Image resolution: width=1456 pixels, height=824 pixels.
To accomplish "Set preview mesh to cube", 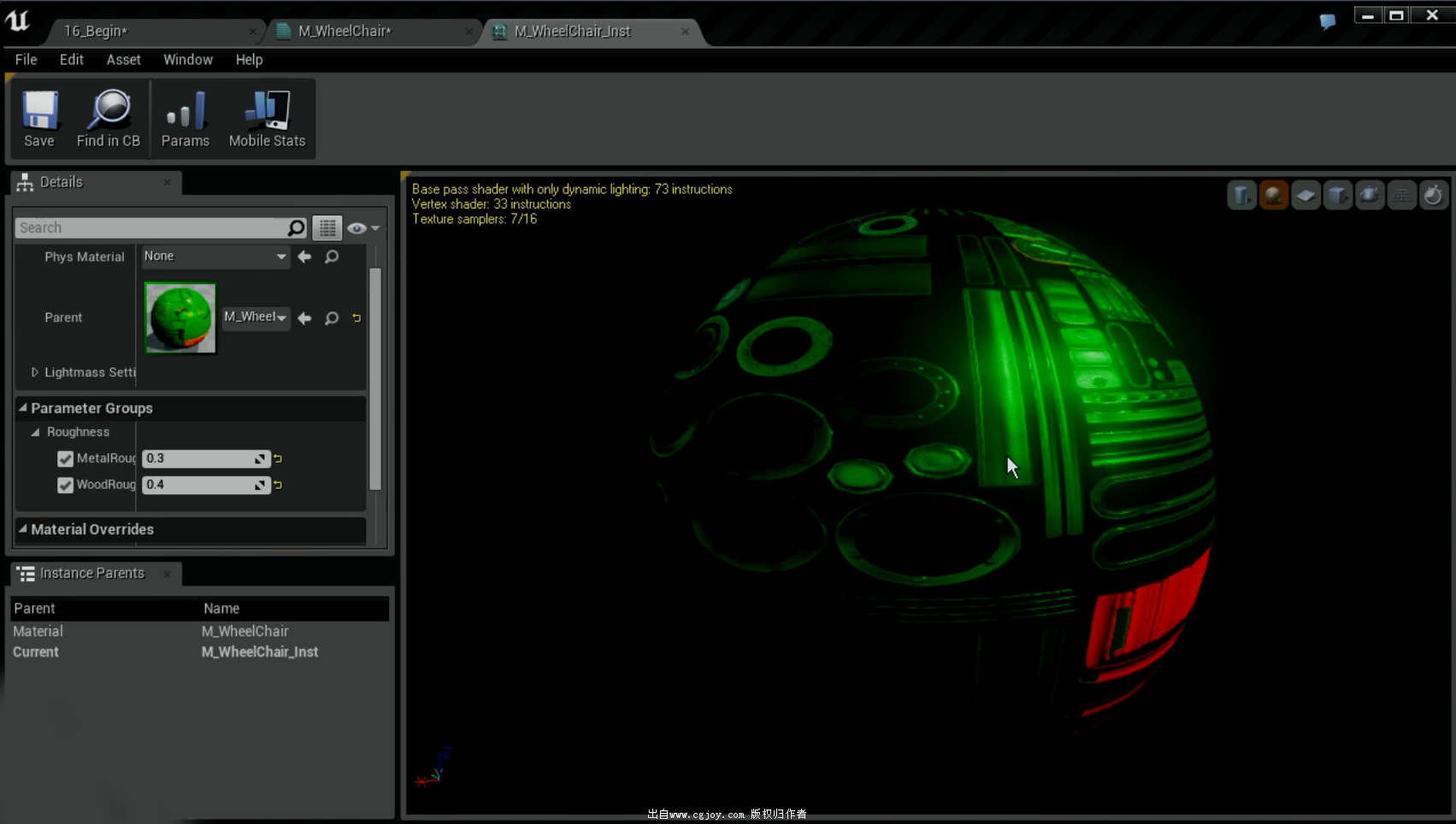I will (x=1337, y=196).
